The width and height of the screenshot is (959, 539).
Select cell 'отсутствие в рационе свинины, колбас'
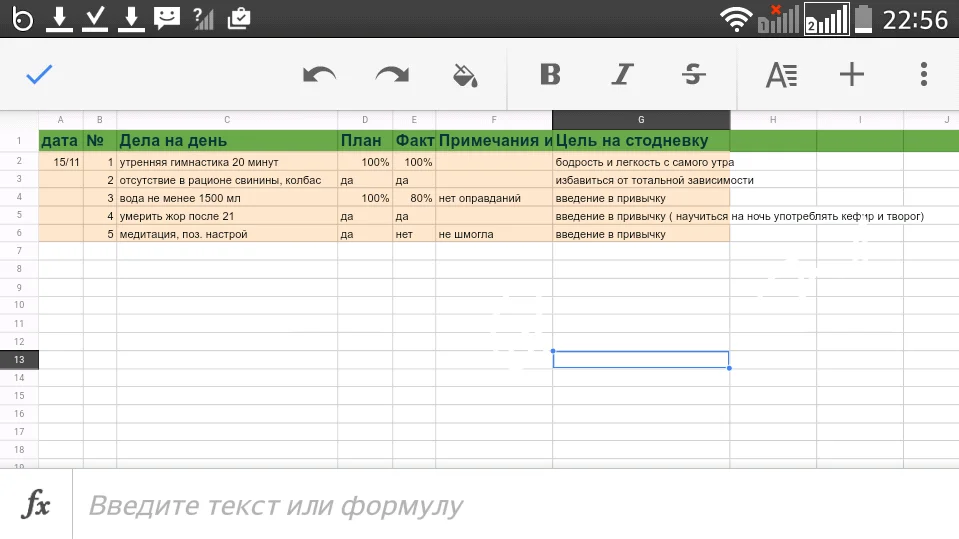227,180
